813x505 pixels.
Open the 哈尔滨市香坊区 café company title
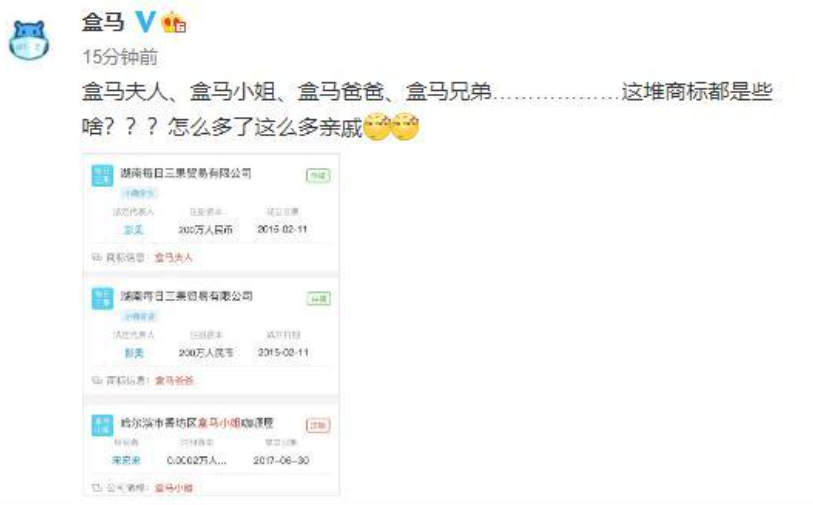pos(197,423)
